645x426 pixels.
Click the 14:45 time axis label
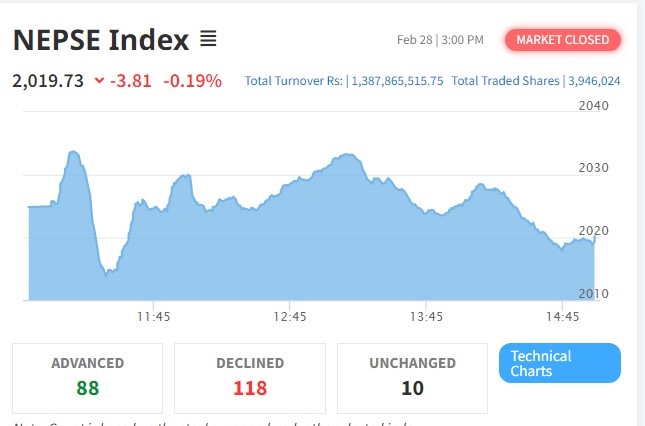[562, 316]
